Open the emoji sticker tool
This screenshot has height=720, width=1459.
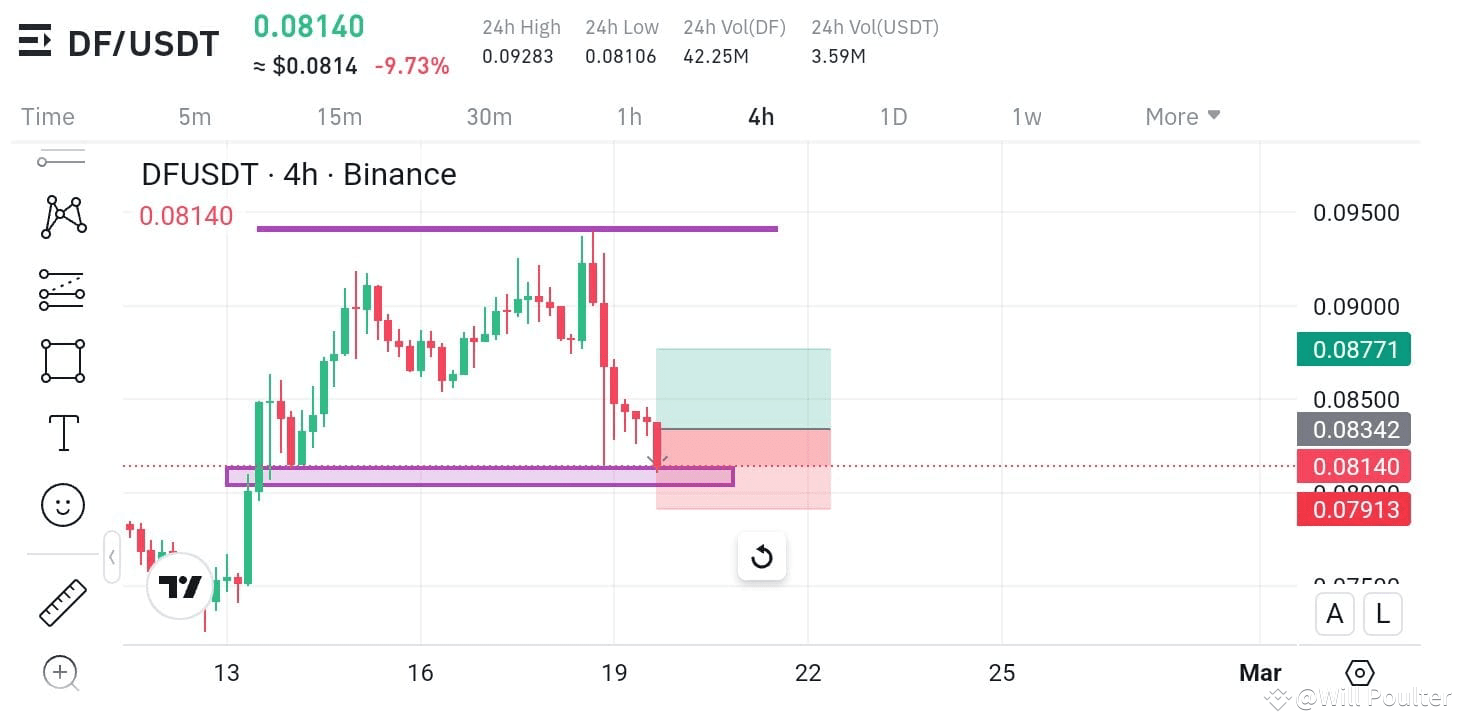click(62, 505)
